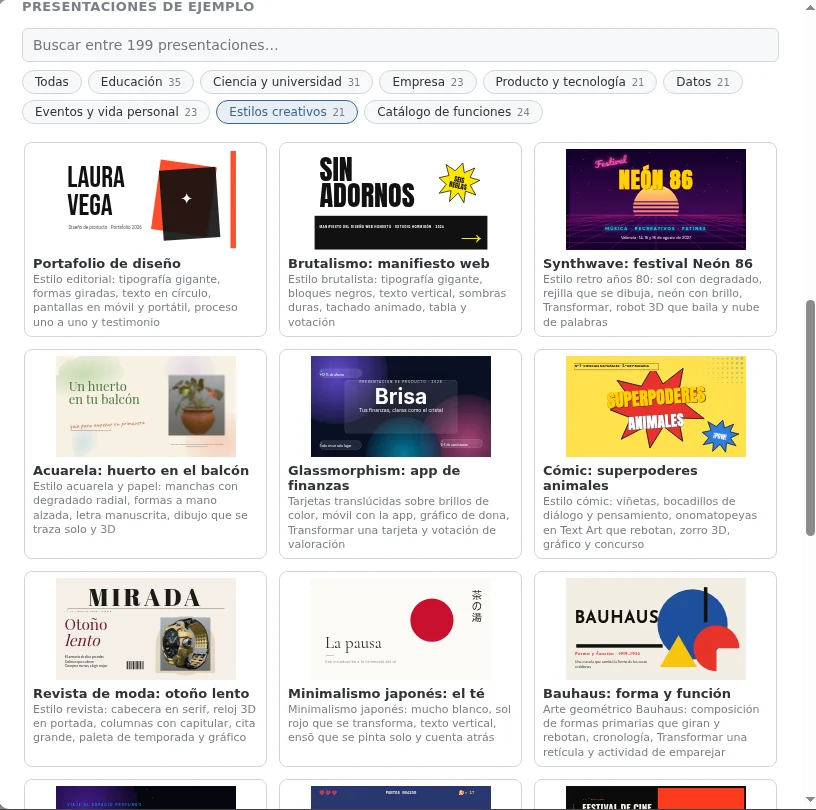Screen dimensions: 816x810
Task: Open Catálogo de funciones filter
Action: click(453, 112)
